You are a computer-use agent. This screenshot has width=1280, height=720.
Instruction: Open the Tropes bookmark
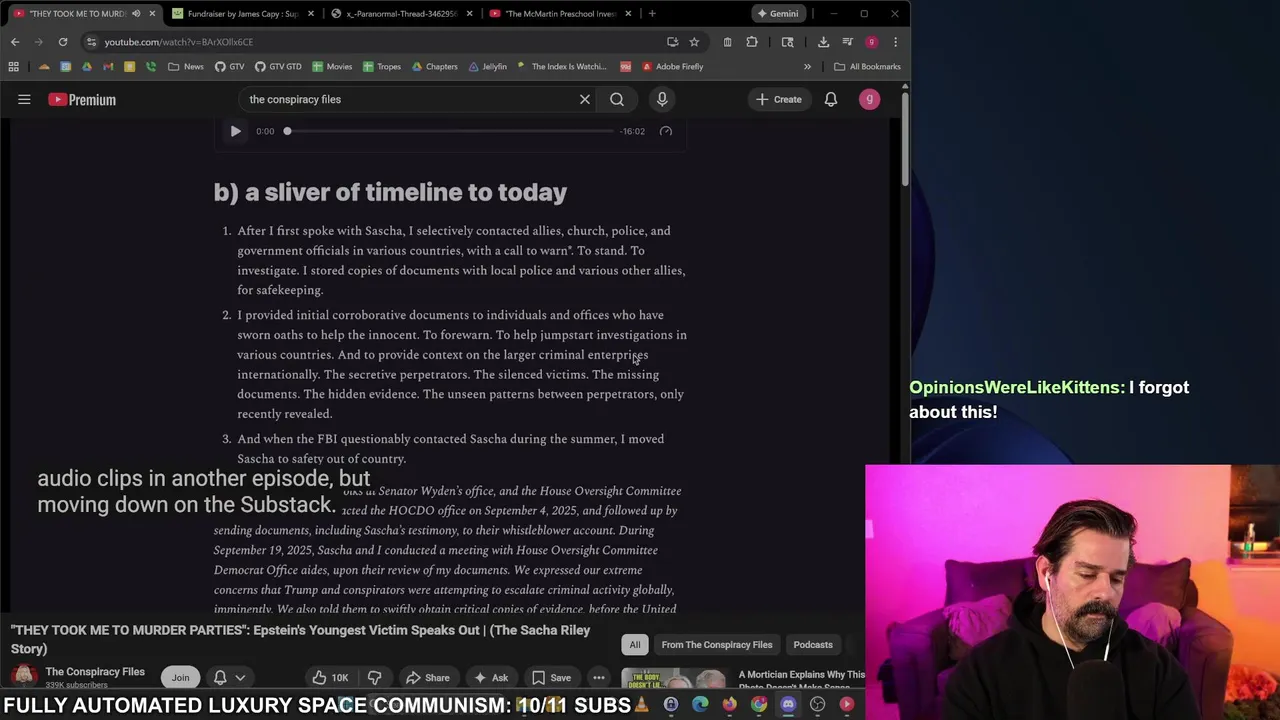point(382,67)
